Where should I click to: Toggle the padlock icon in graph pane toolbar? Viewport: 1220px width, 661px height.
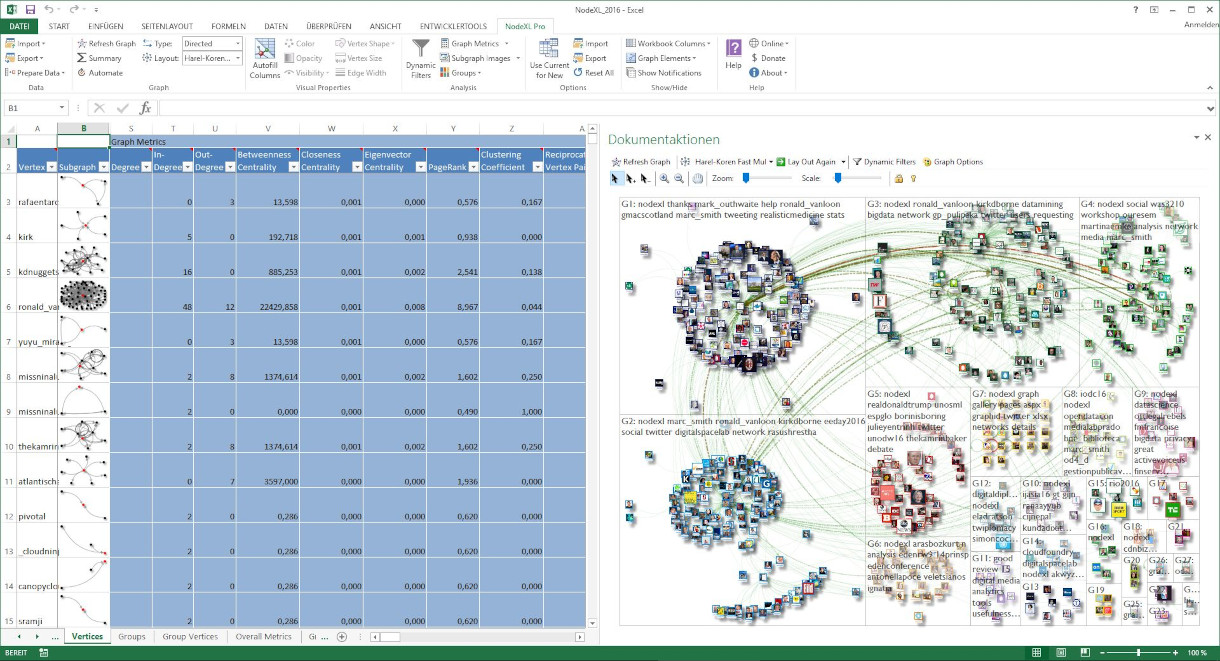point(899,178)
